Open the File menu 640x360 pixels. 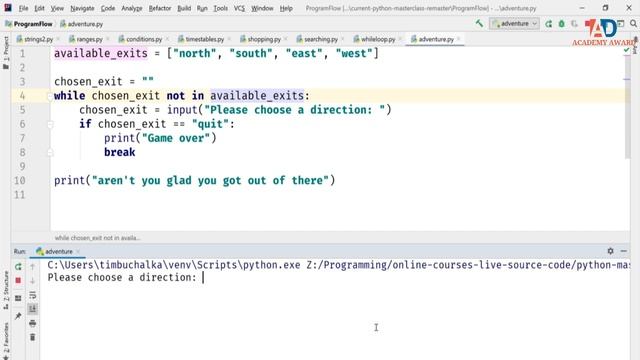pyautogui.click(x=24, y=8)
